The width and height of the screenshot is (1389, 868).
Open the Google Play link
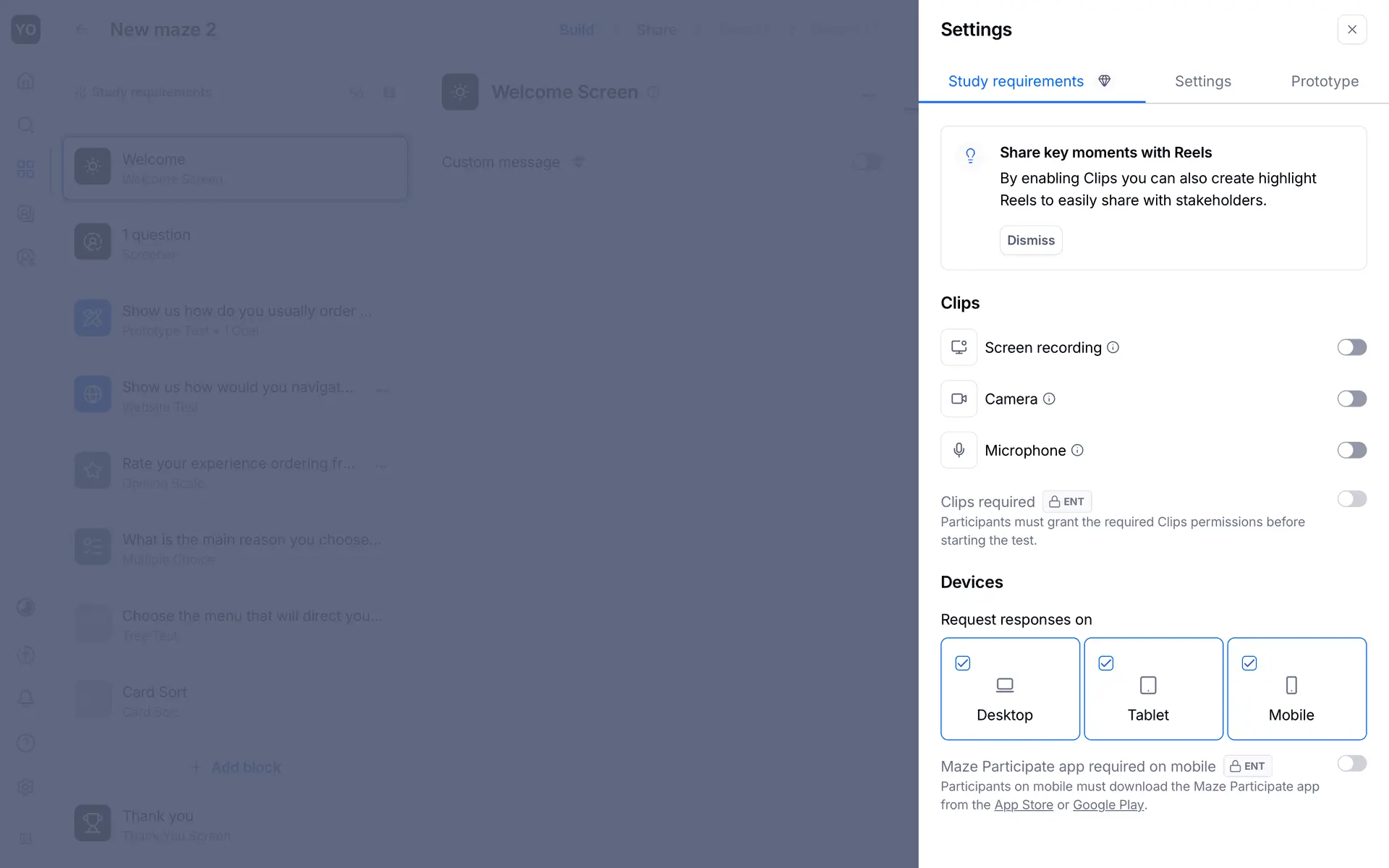point(1108,805)
